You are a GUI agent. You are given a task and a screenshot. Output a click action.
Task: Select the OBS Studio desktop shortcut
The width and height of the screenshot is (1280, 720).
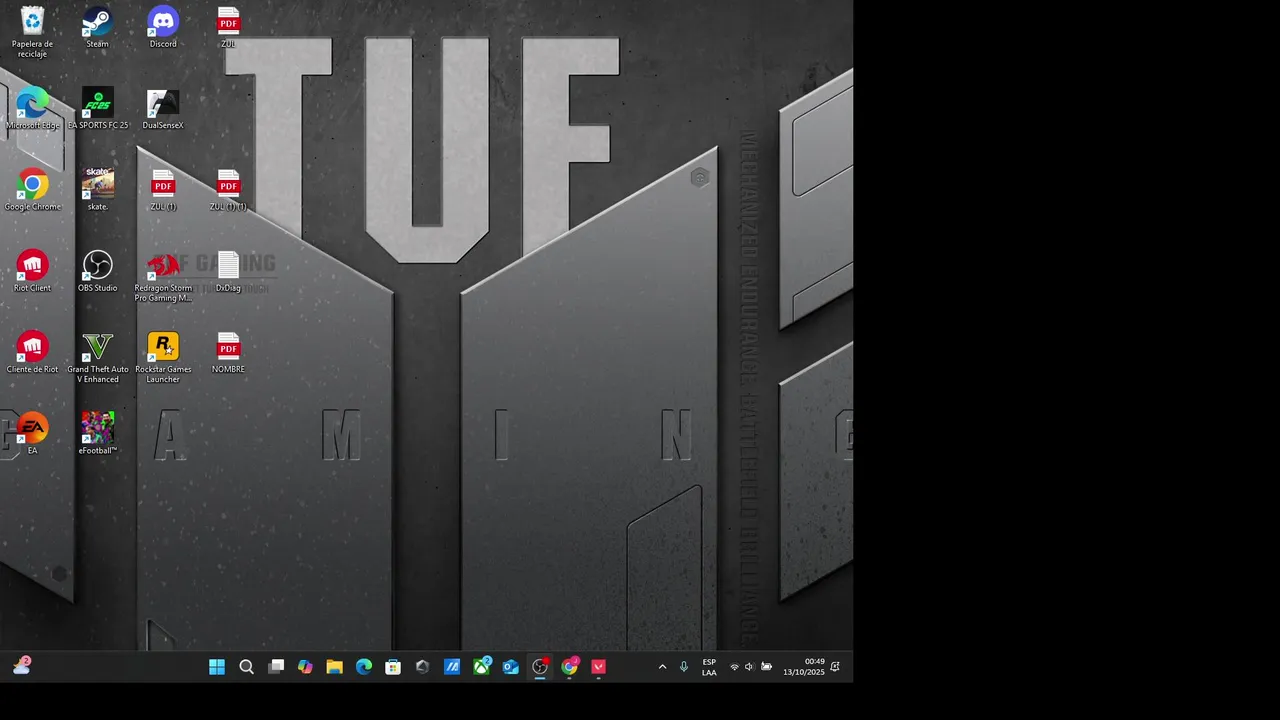click(x=97, y=271)
